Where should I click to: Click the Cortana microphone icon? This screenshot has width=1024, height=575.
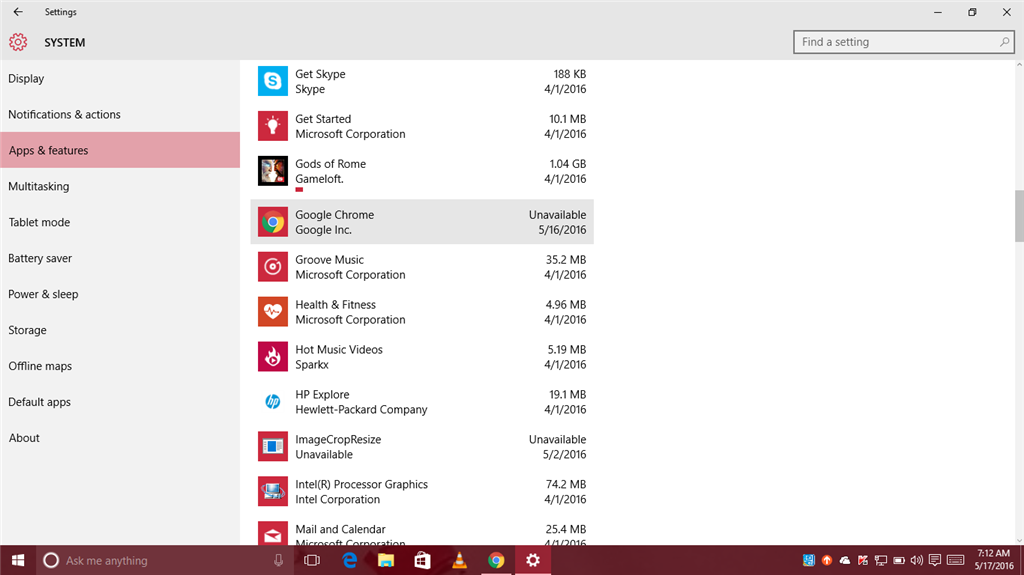[278, 561]
